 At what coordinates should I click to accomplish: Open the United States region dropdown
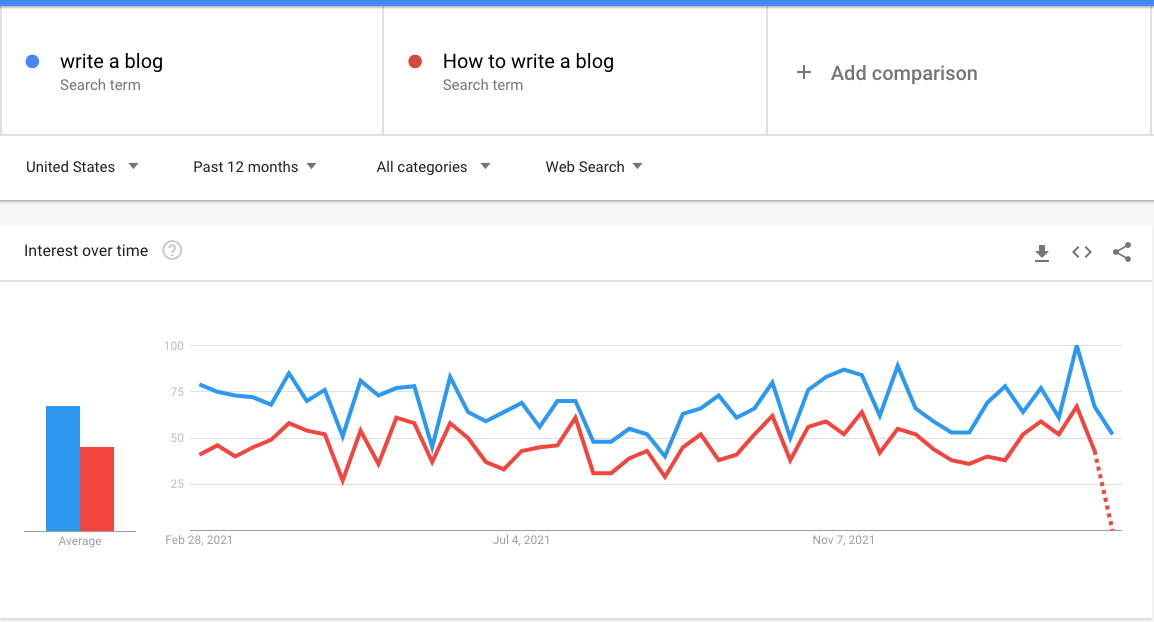[x=82, y=167]
